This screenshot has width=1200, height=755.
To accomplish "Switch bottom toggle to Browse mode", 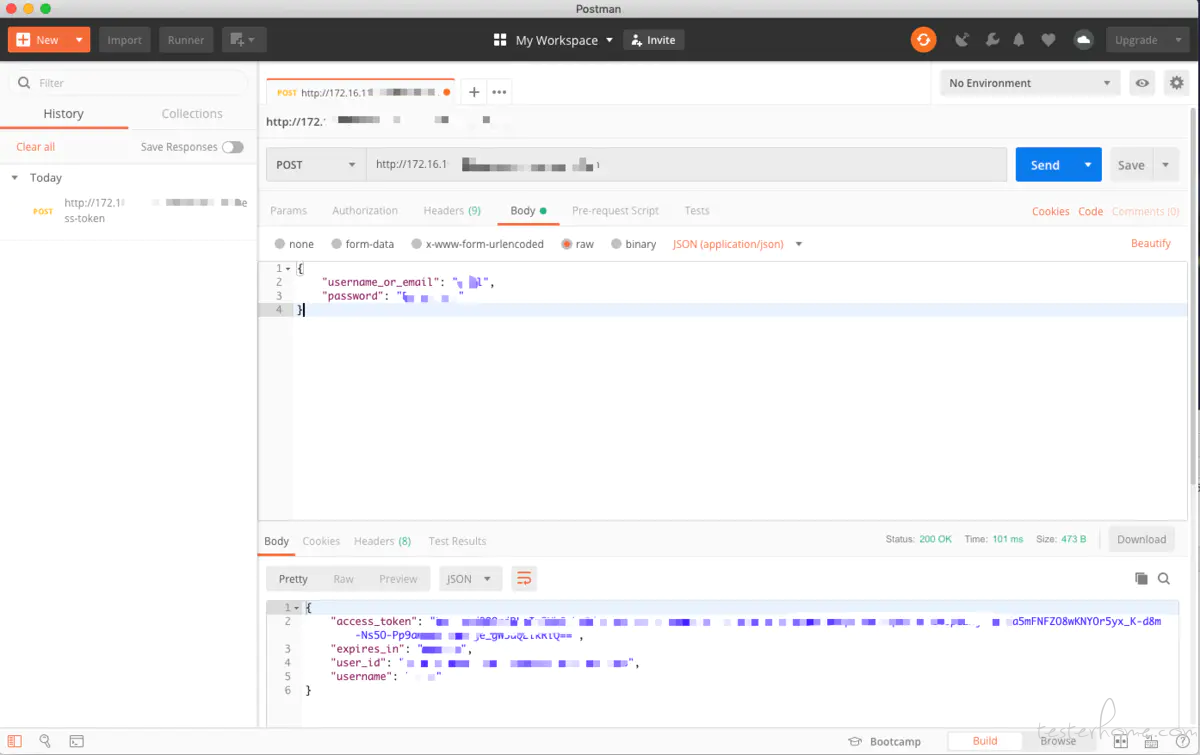I will (1058, 741).
